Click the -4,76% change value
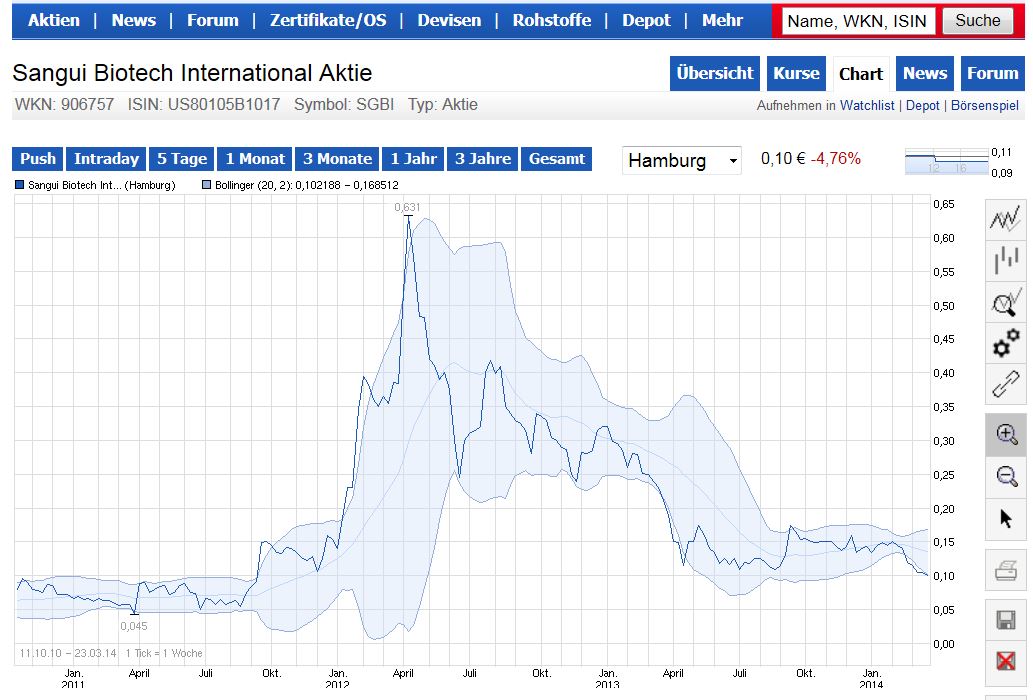 pos(835,159)
